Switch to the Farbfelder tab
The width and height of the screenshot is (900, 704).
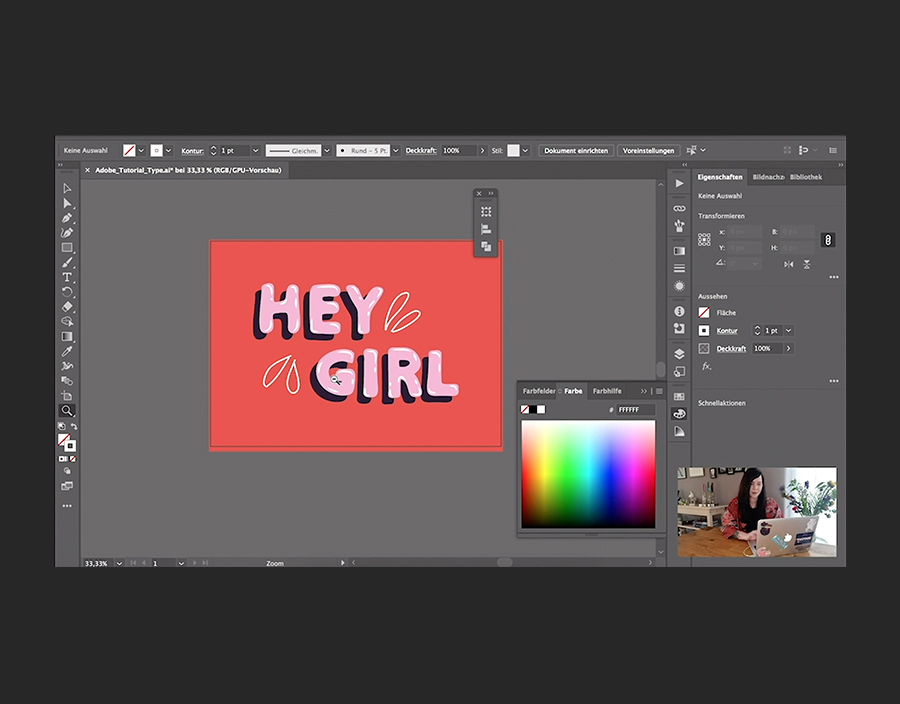[x=539, y=391]
